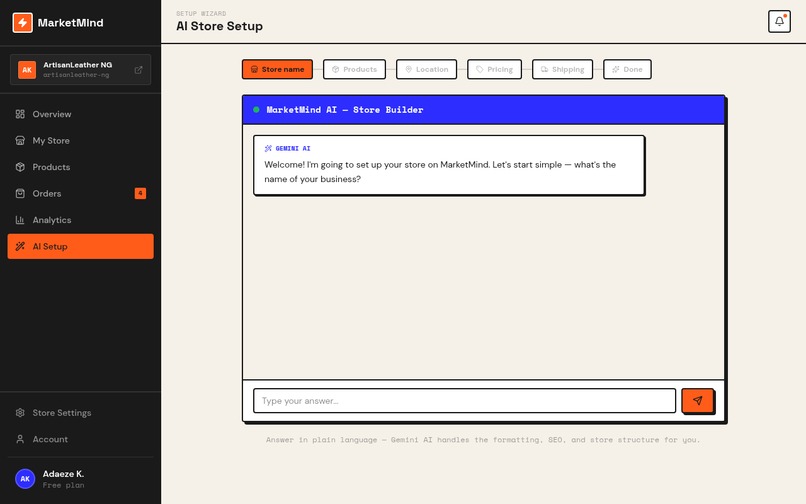Click the AK store avatar badge

click(27, 70)
